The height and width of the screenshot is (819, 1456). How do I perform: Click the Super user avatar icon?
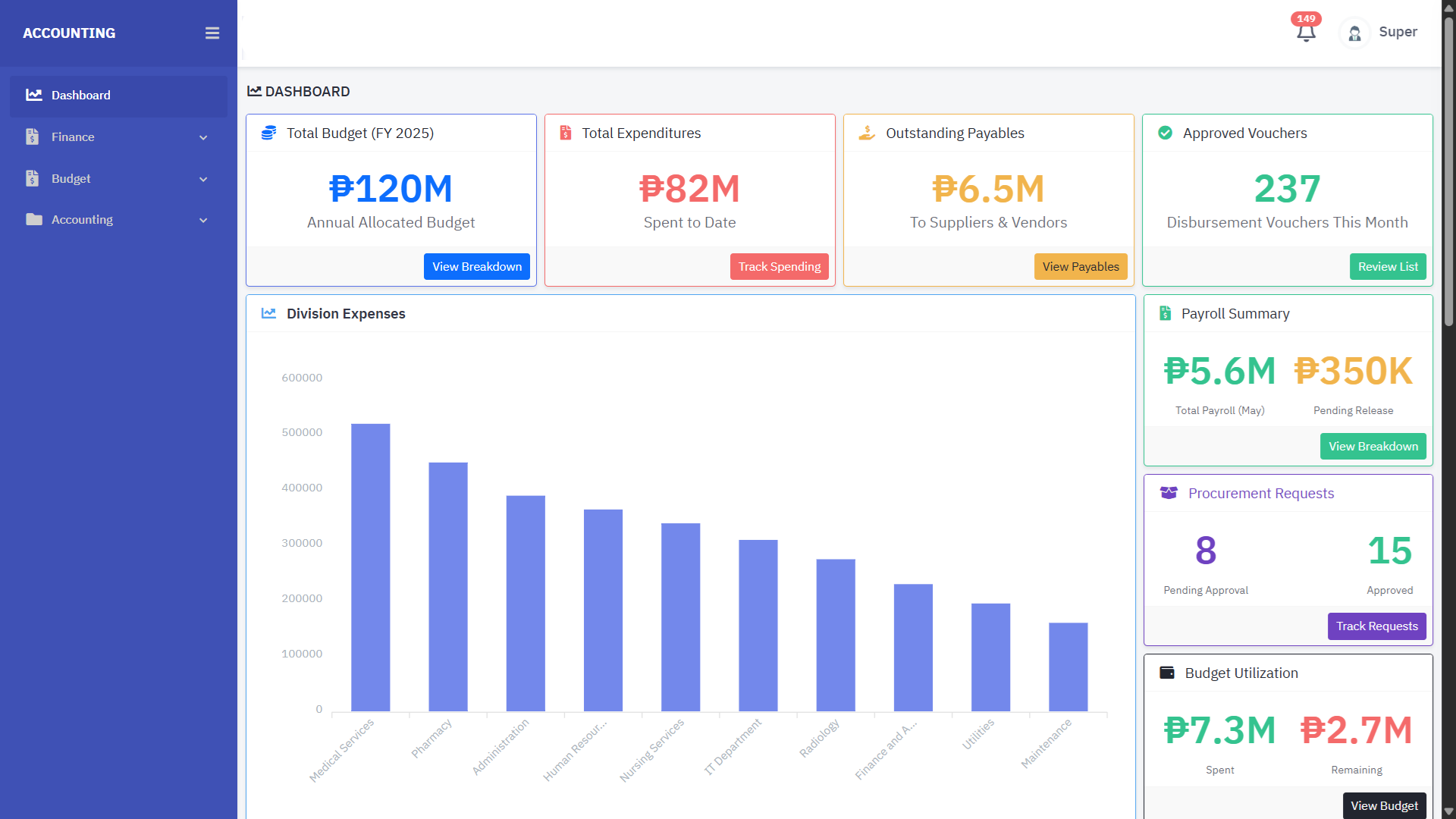tap(1354, 33)
